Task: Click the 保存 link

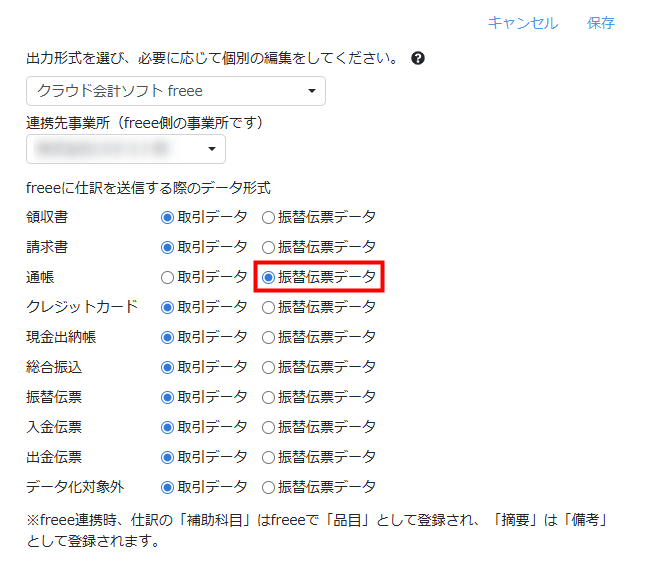Action: 601,22
